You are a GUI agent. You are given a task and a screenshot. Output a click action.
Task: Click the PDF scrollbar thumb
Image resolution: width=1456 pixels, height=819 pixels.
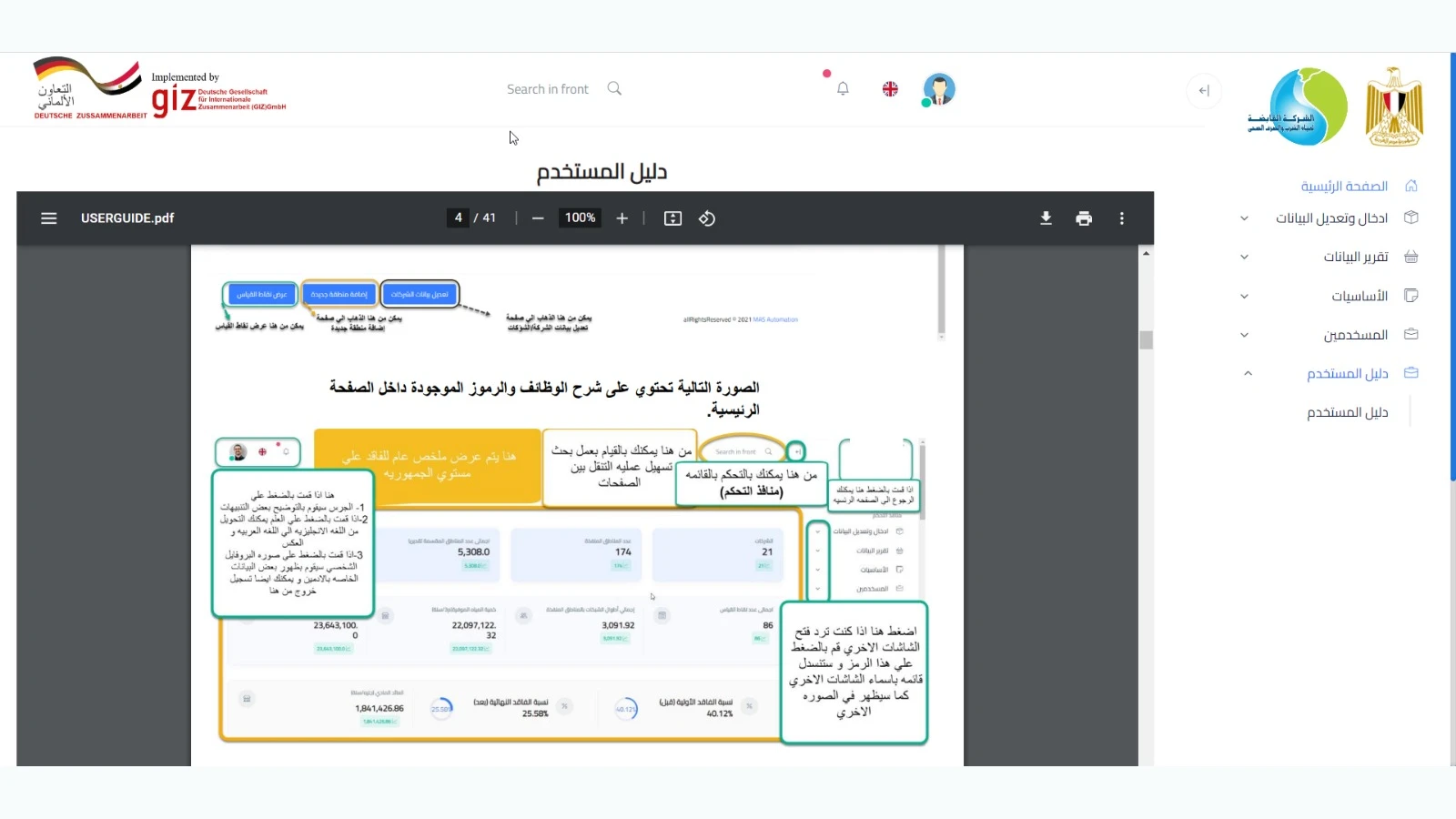1147,340
